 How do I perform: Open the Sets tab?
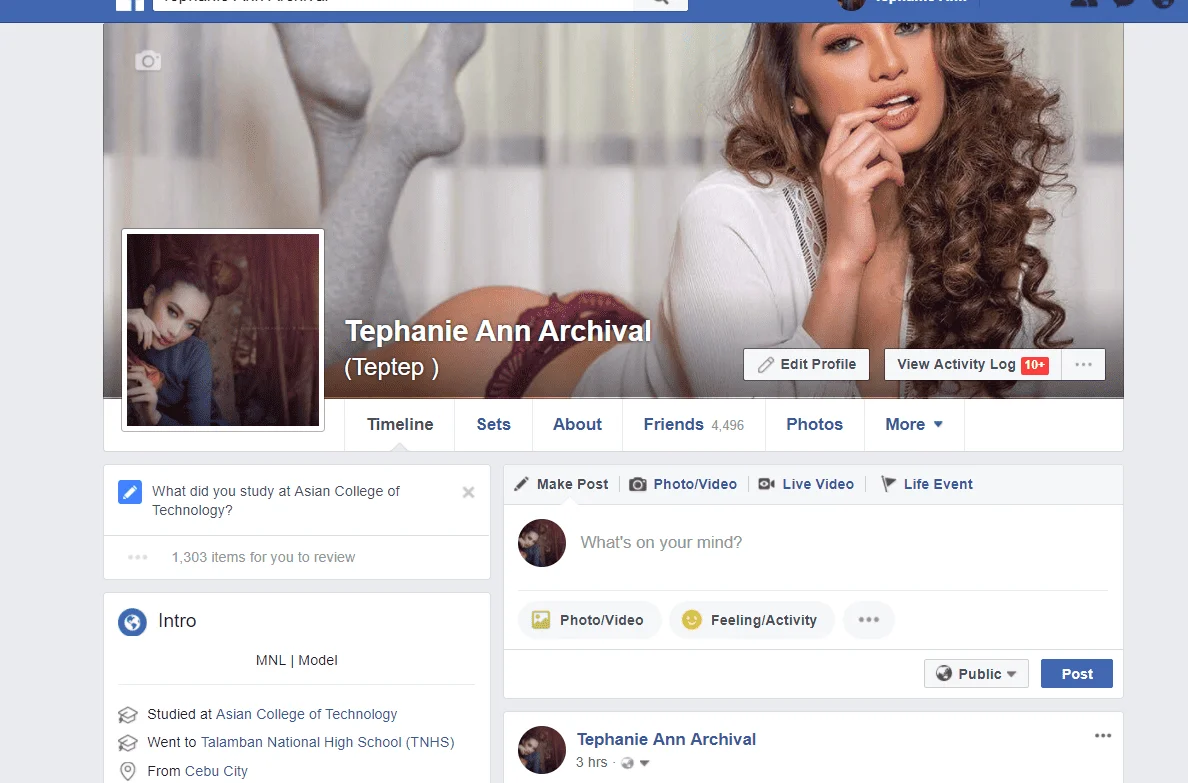pyautogui.click(x=493, y=424)
